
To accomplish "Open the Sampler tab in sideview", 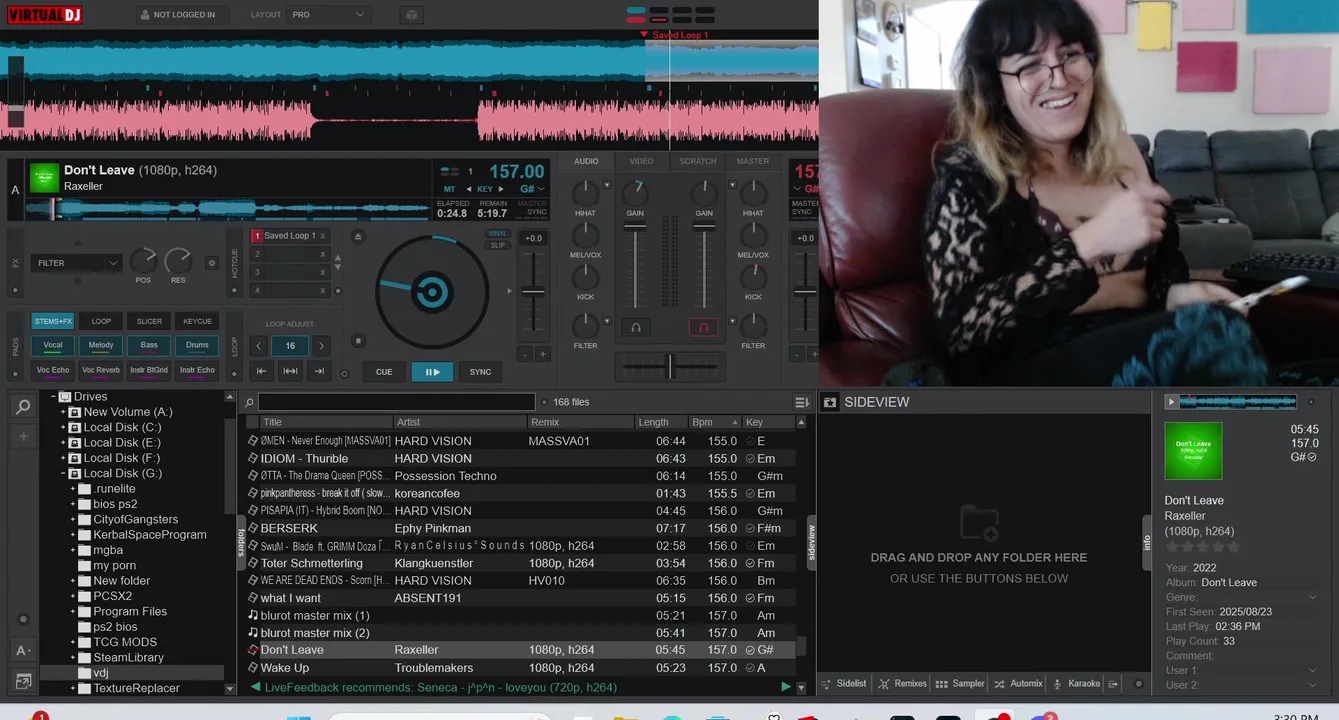I will tap(960, 684).
